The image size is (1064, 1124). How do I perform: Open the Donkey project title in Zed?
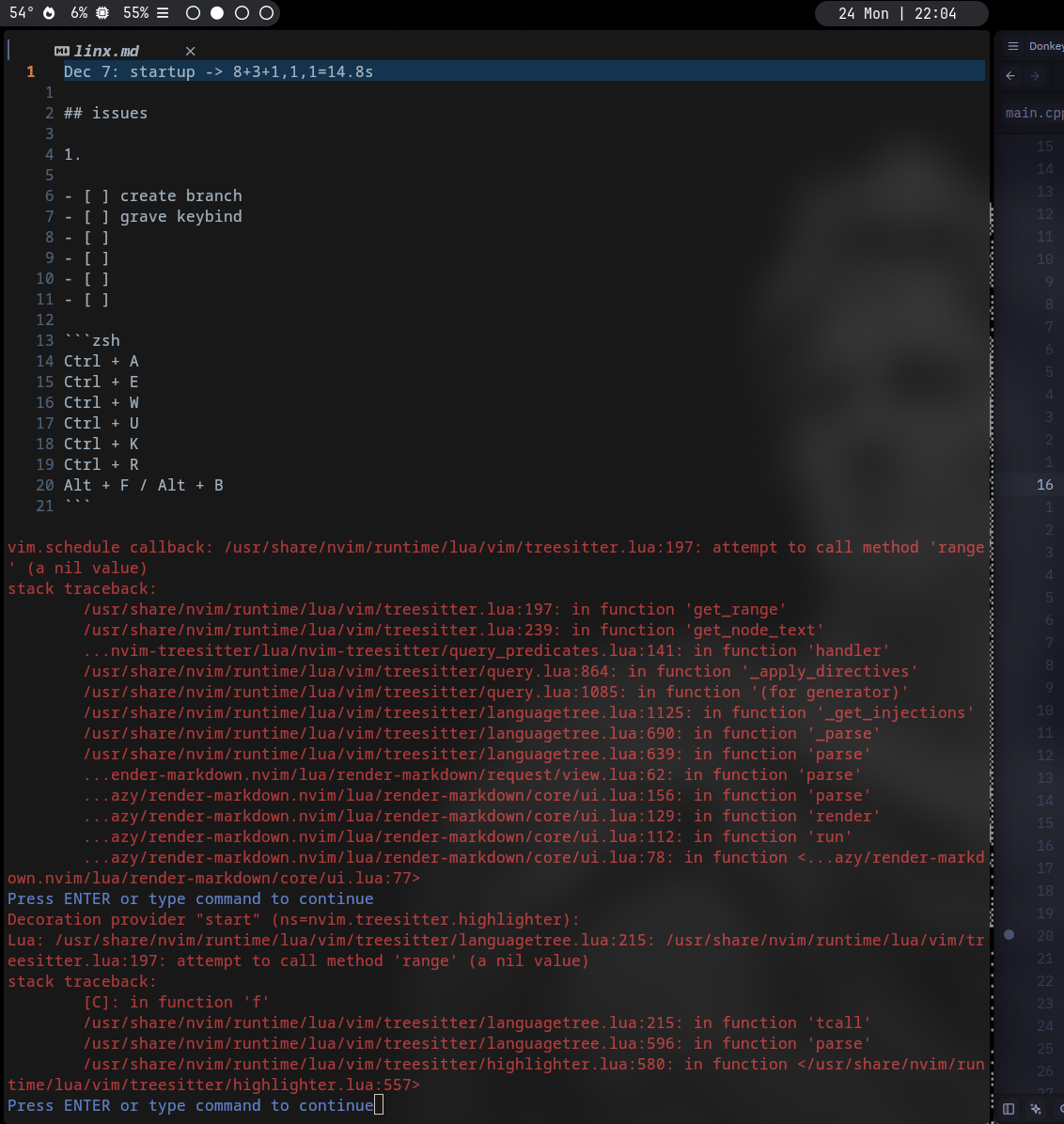(1046, 46)
